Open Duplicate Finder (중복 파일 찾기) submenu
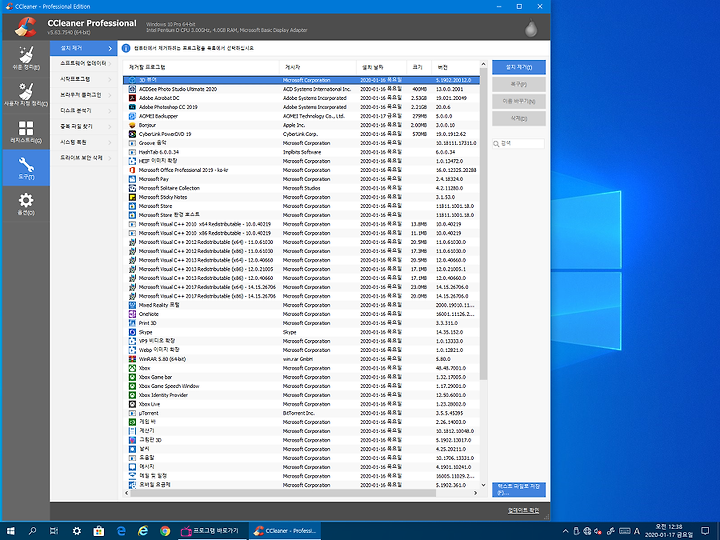This screenshot has width=720, height=540. coord(84,126)
